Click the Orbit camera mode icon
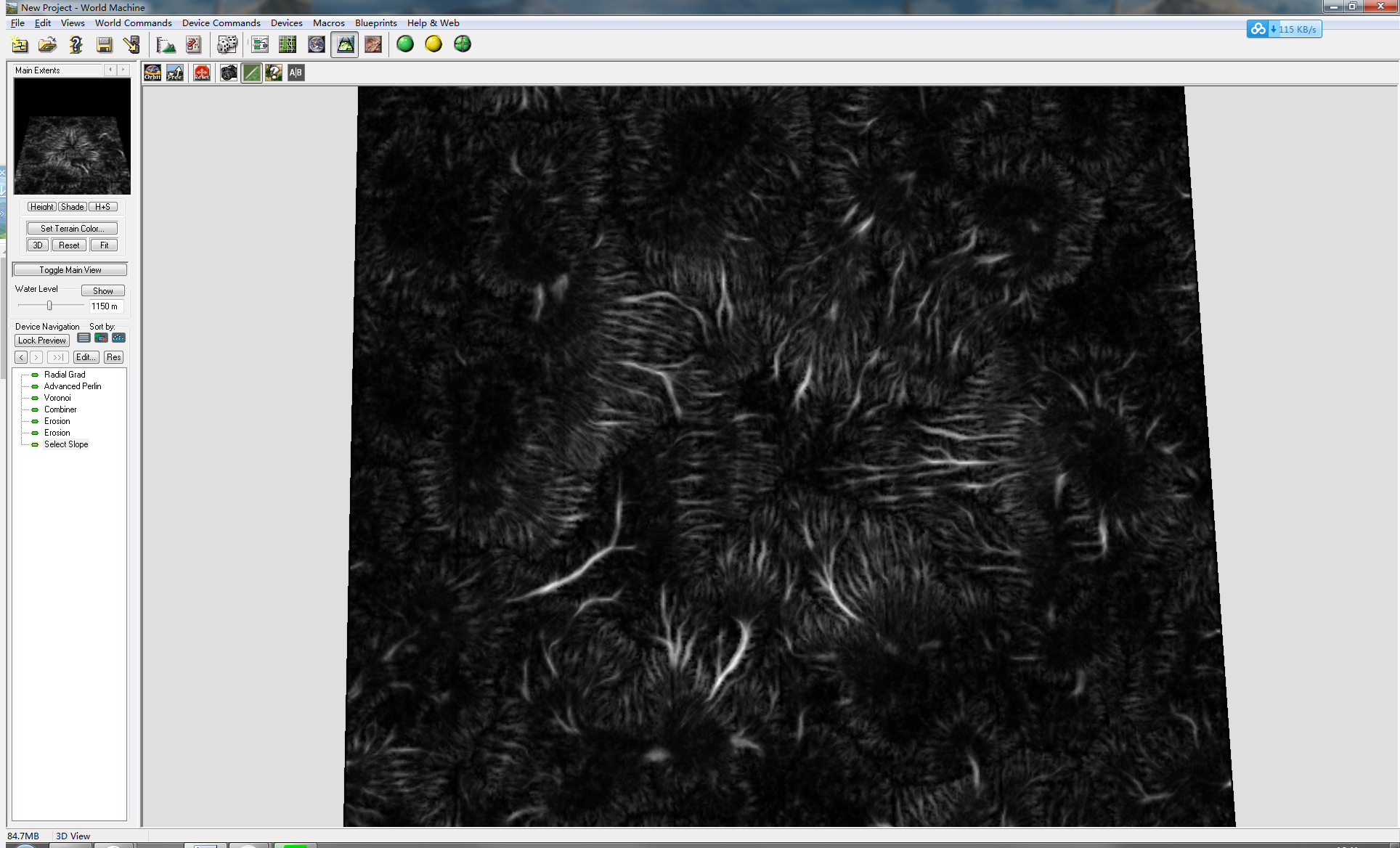1400x848 pixels. (x=152, y=73)
